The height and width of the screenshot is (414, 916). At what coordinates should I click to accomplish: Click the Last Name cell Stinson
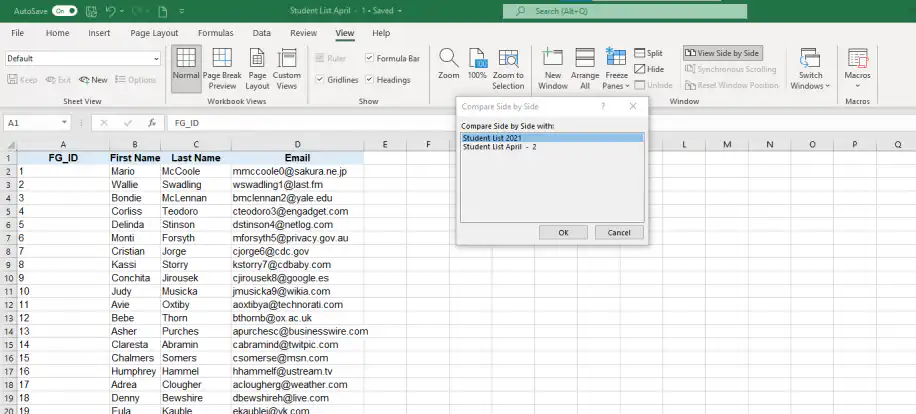(x=196, y=225)
